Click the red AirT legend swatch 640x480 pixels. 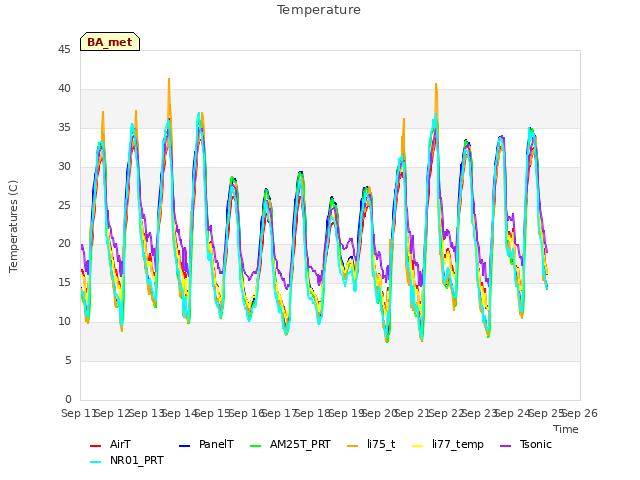click(95, 446)
